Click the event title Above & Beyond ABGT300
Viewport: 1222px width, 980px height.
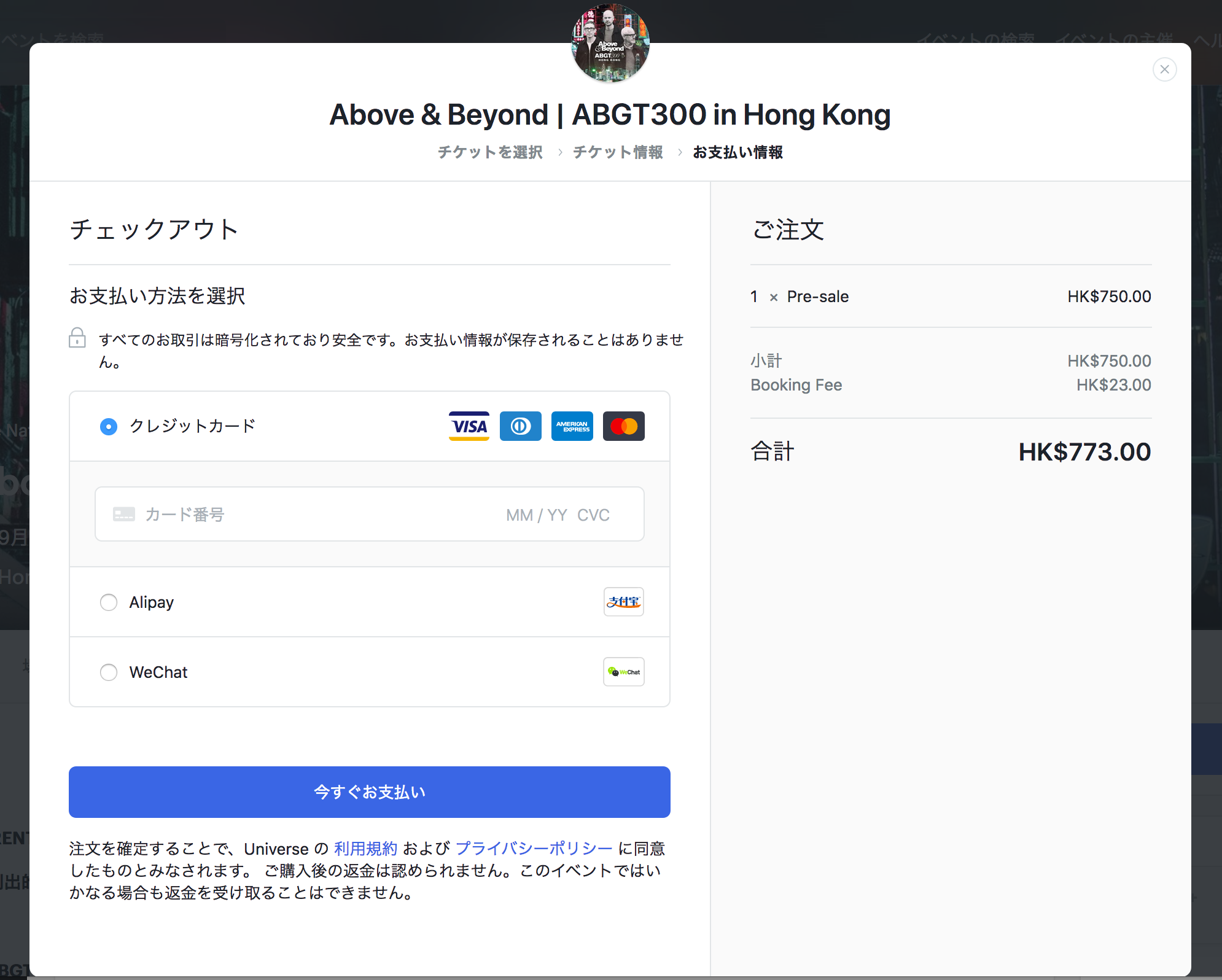(610, 115)
